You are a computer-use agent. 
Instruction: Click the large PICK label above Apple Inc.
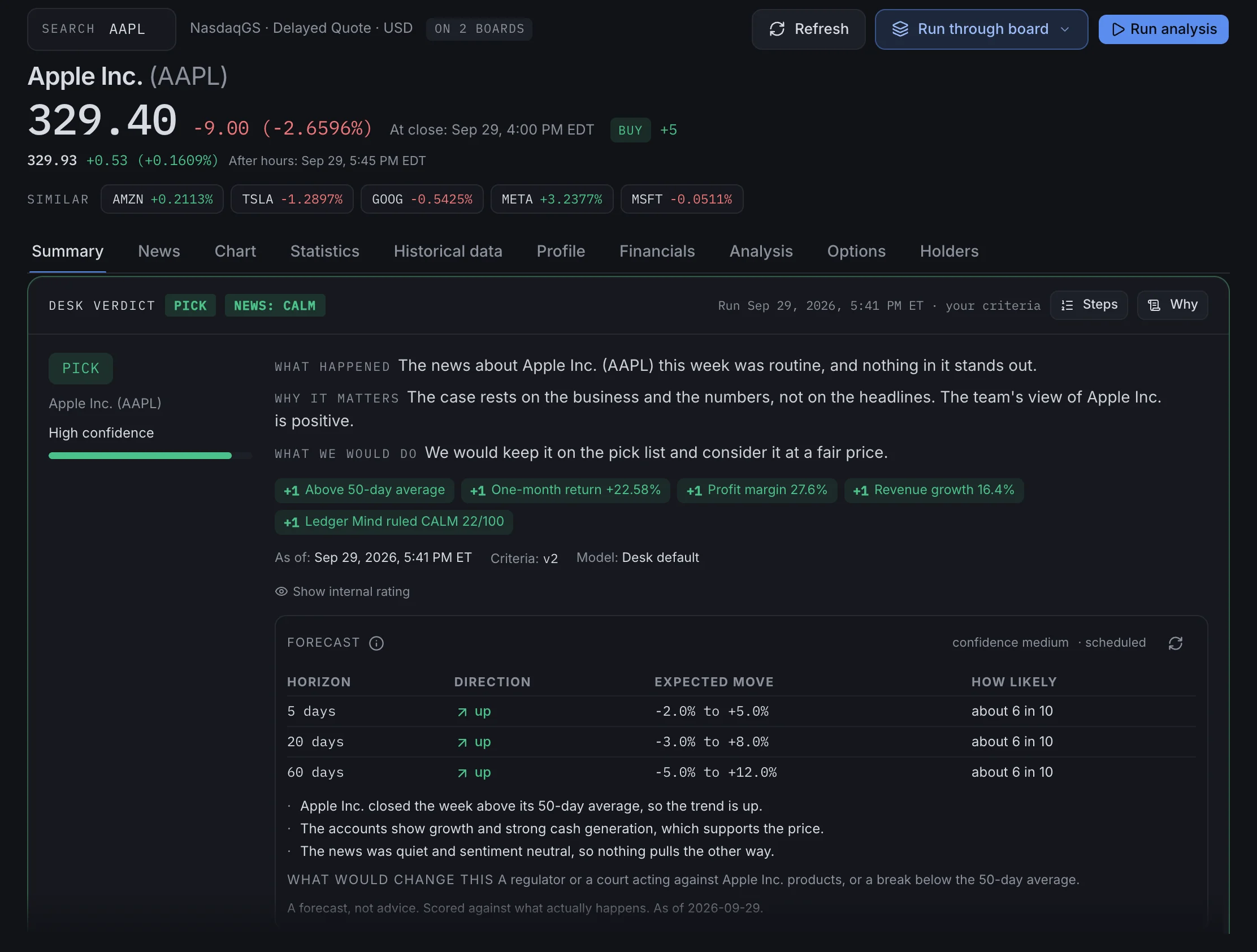81,368
